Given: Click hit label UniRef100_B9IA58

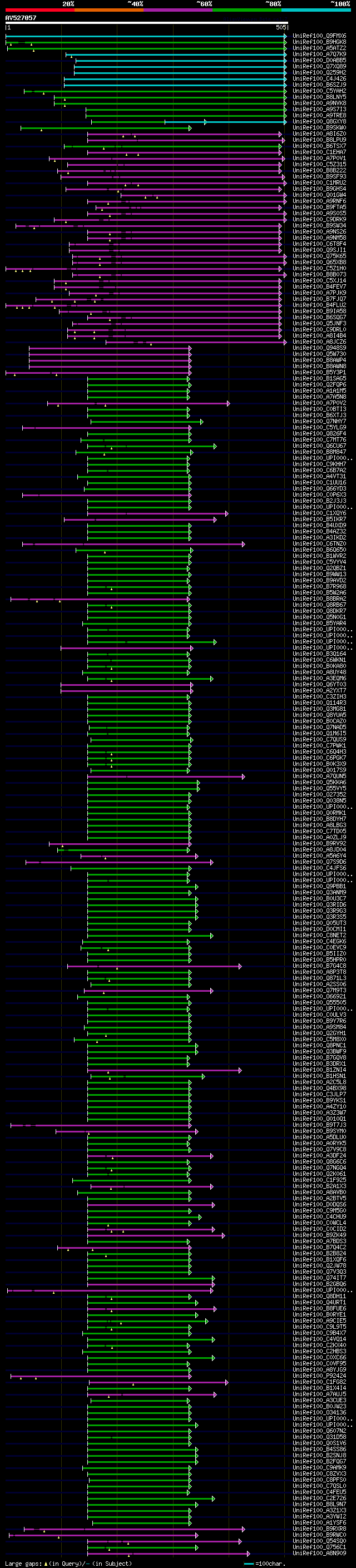Looking at the screenshot, I should 319,311.
